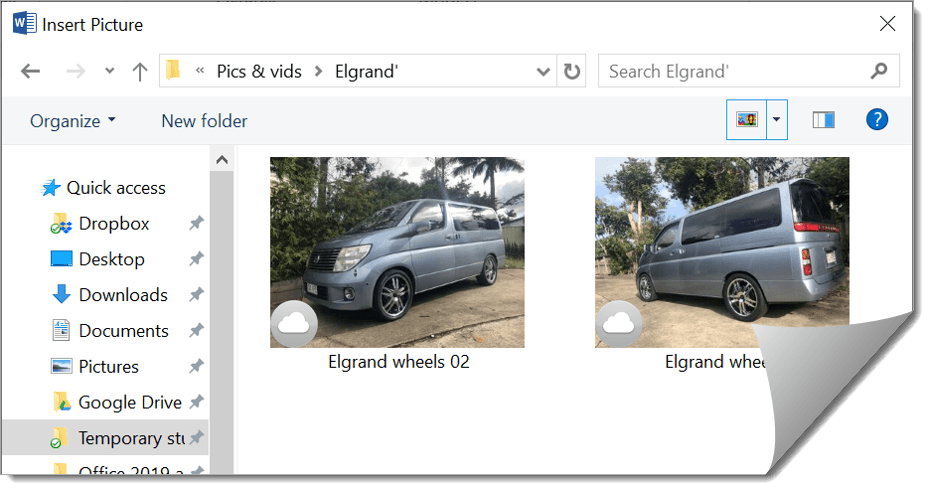Screen dimensions: 929x490
Task: Click the Documents page icon
Action: 61,330
